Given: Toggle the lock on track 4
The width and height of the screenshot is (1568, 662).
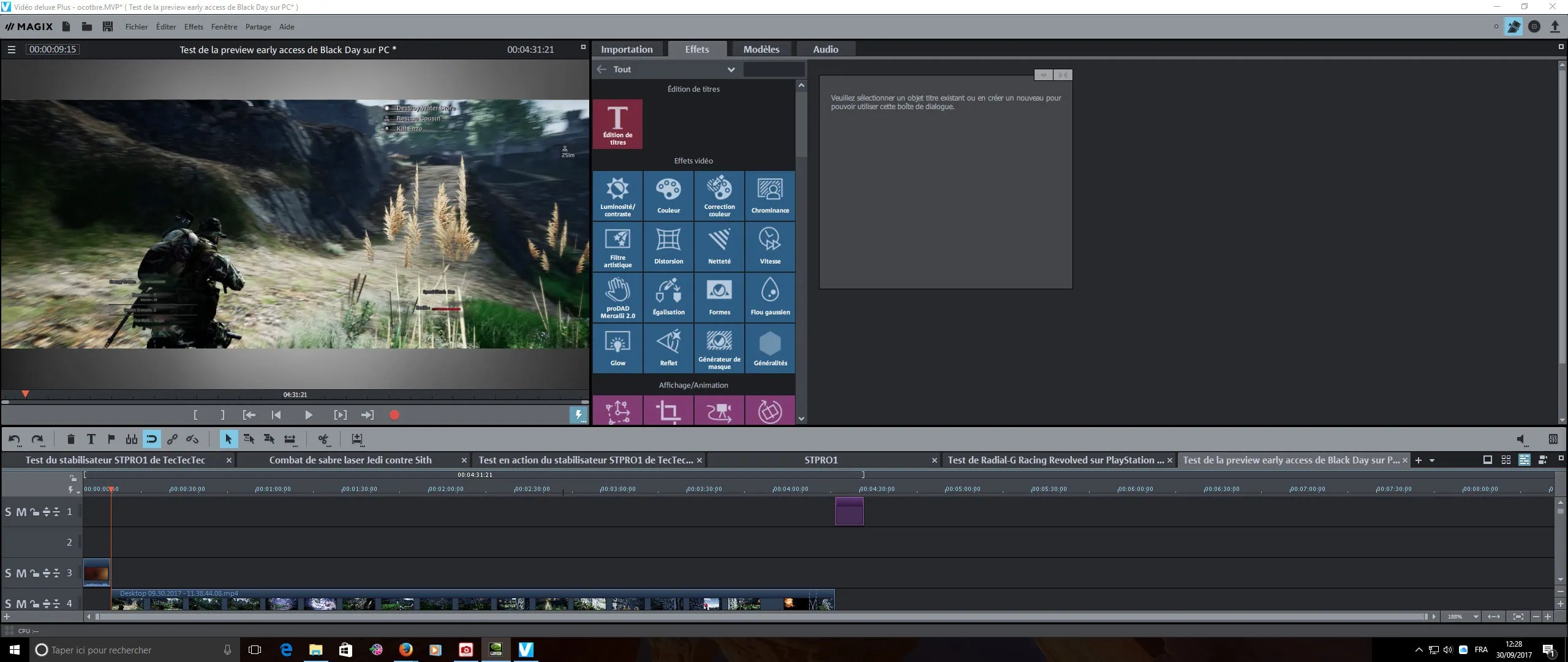Looking at the screenshot, I should tap(34, 604).
